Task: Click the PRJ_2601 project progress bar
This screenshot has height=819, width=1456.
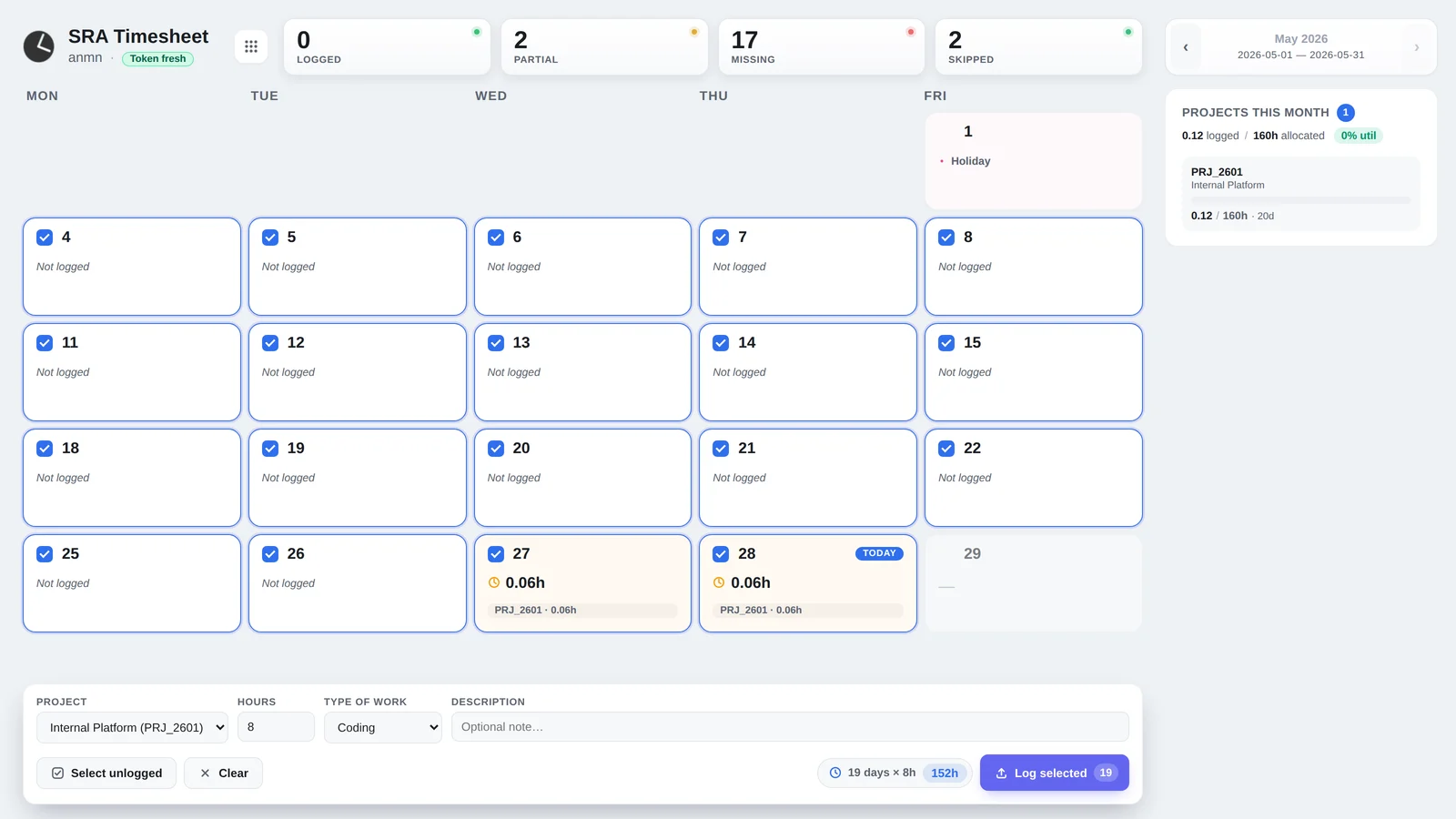Action: 1301,200
